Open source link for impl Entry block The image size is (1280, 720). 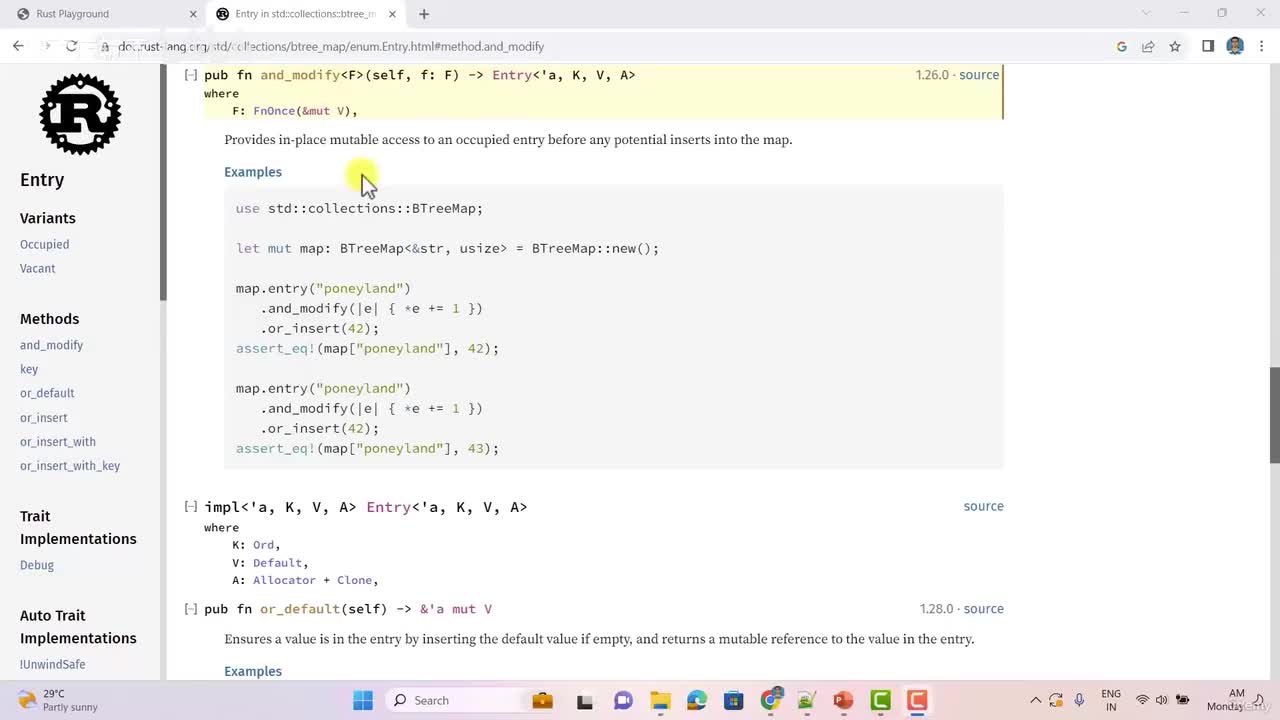tap(983, 506)
